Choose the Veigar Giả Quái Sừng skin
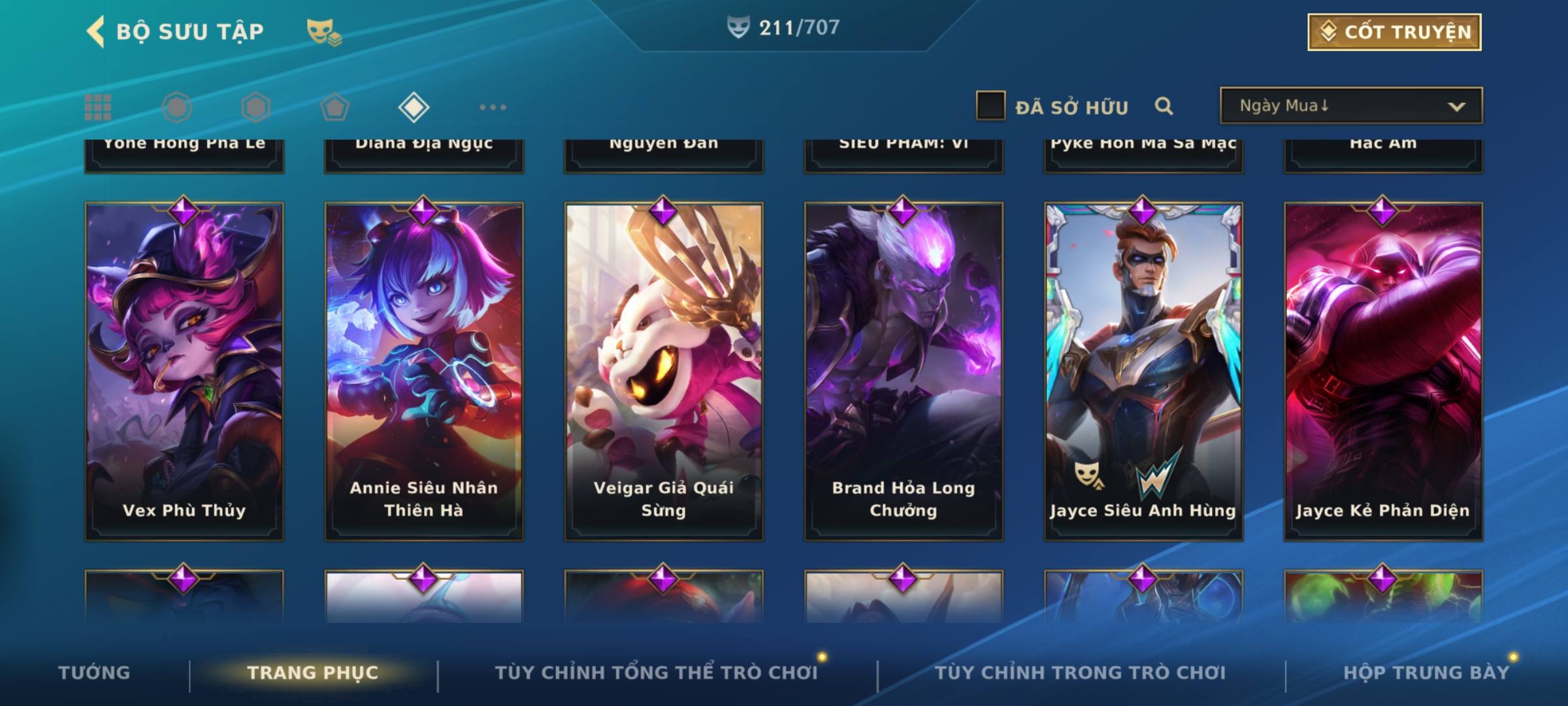Image resolution: width=1568 pixels, height=706 pixels. click(664, 371)
